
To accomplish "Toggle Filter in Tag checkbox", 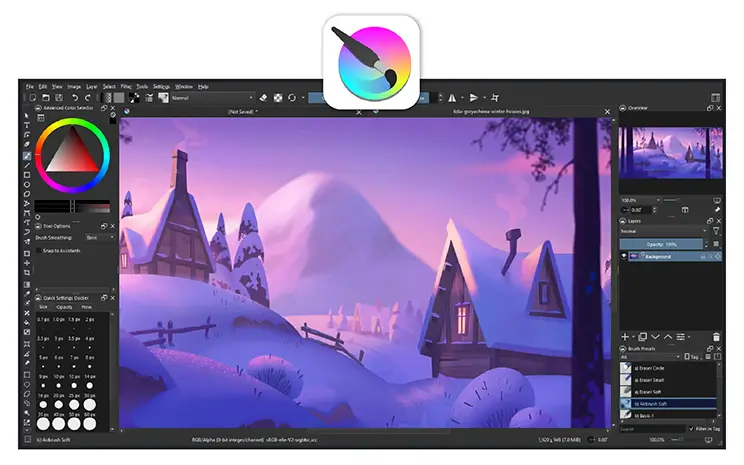I will click(690, 429).
